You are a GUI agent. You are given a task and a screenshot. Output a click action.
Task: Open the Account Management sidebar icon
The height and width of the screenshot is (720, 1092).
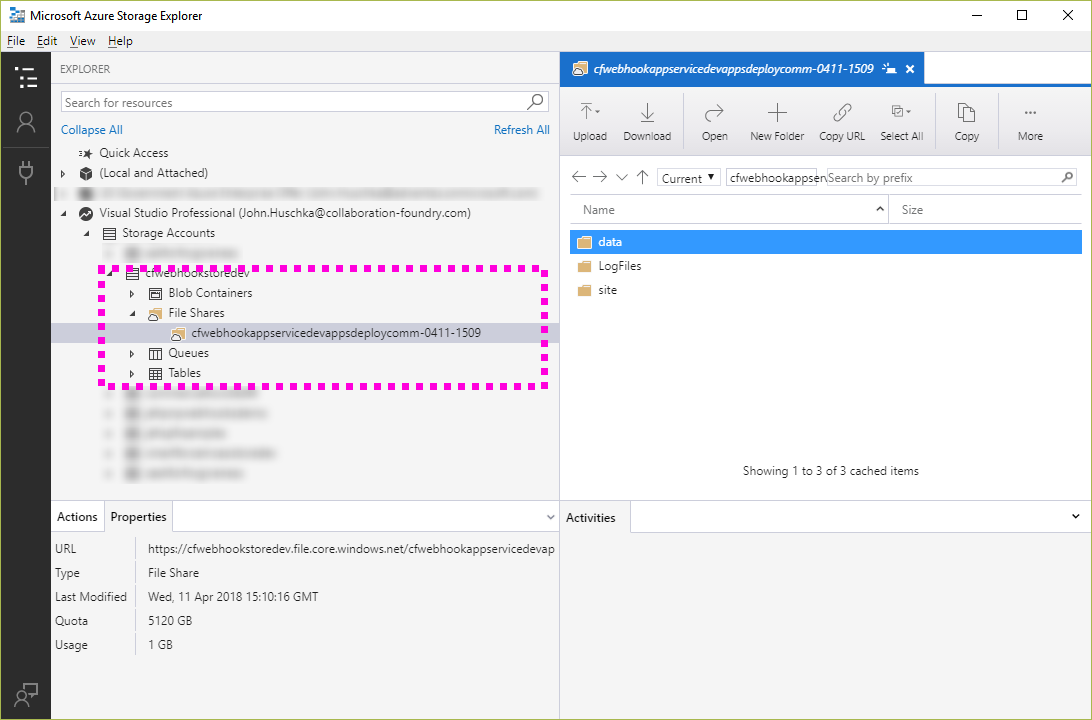coord(26,123)
